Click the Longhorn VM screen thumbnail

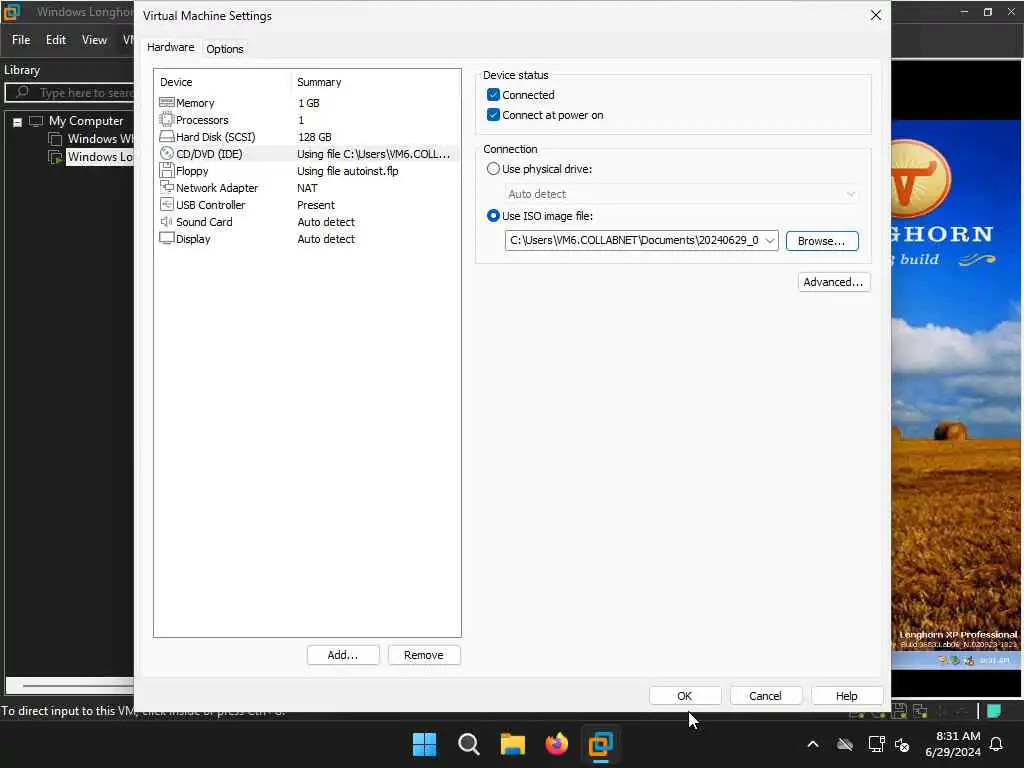tap(957, 394)
